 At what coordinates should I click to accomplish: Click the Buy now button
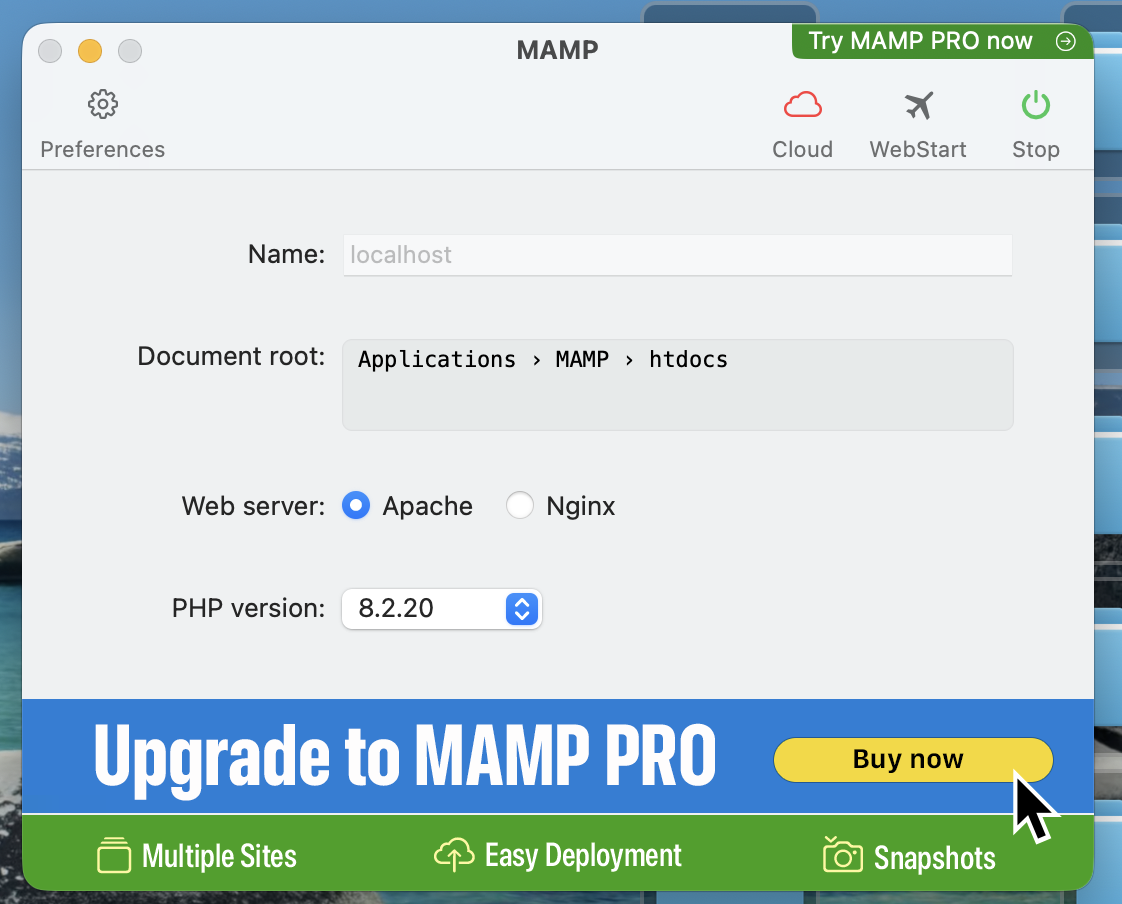[x=913, y=759]
